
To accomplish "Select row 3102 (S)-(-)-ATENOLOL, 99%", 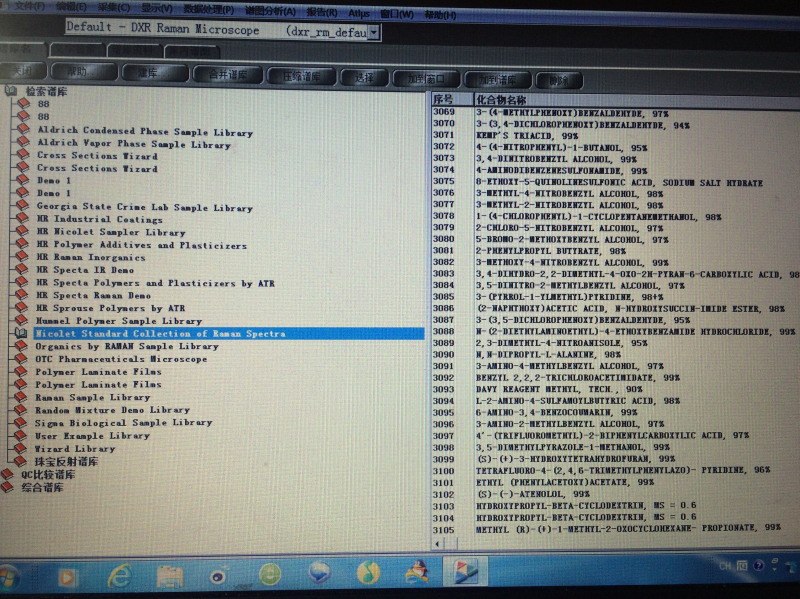I will tap(533, 494).
